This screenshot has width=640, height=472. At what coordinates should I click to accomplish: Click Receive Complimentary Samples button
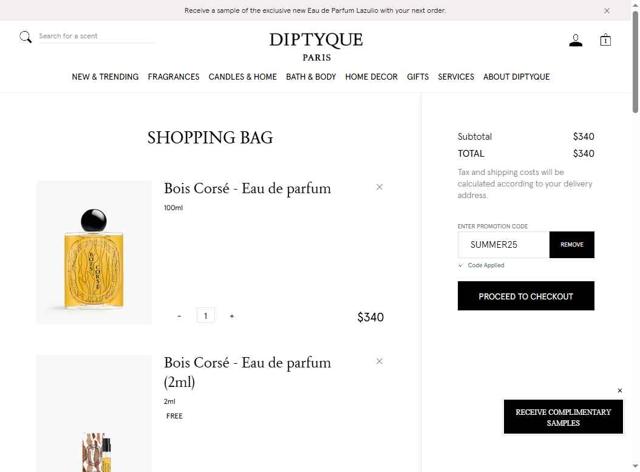(563, 417)
